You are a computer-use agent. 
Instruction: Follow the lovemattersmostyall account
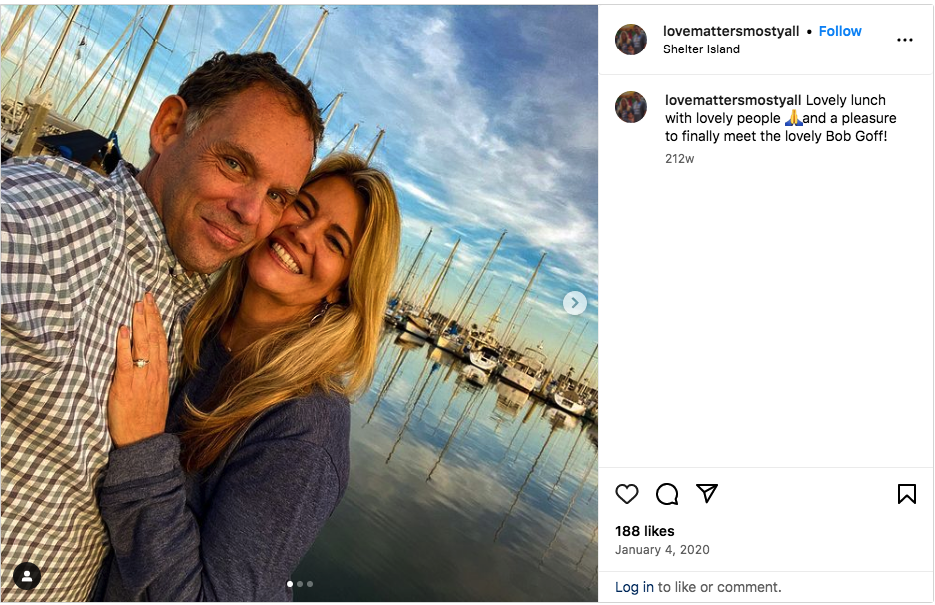tap(840, 31)
